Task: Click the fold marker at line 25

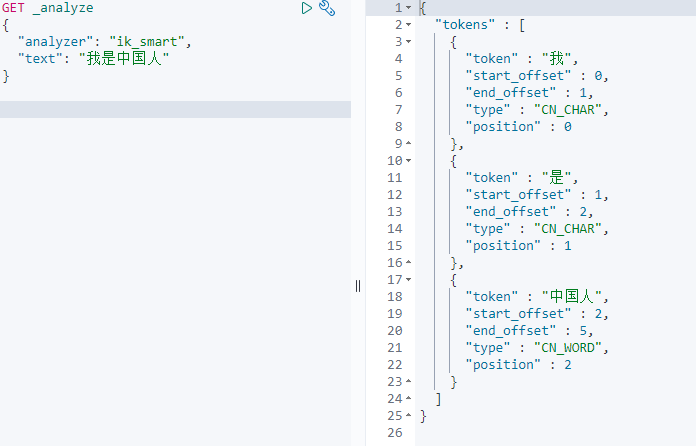Action: coord(410,416)
